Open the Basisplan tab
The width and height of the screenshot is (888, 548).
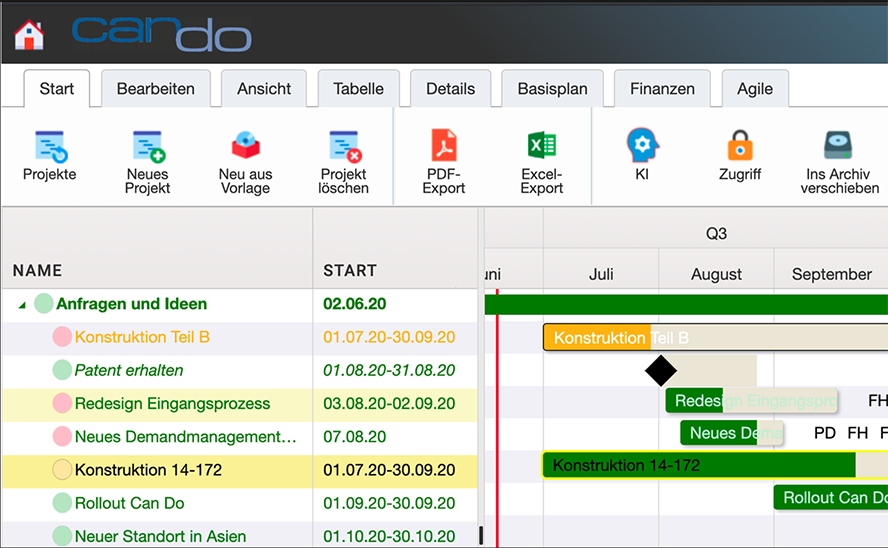553,88
